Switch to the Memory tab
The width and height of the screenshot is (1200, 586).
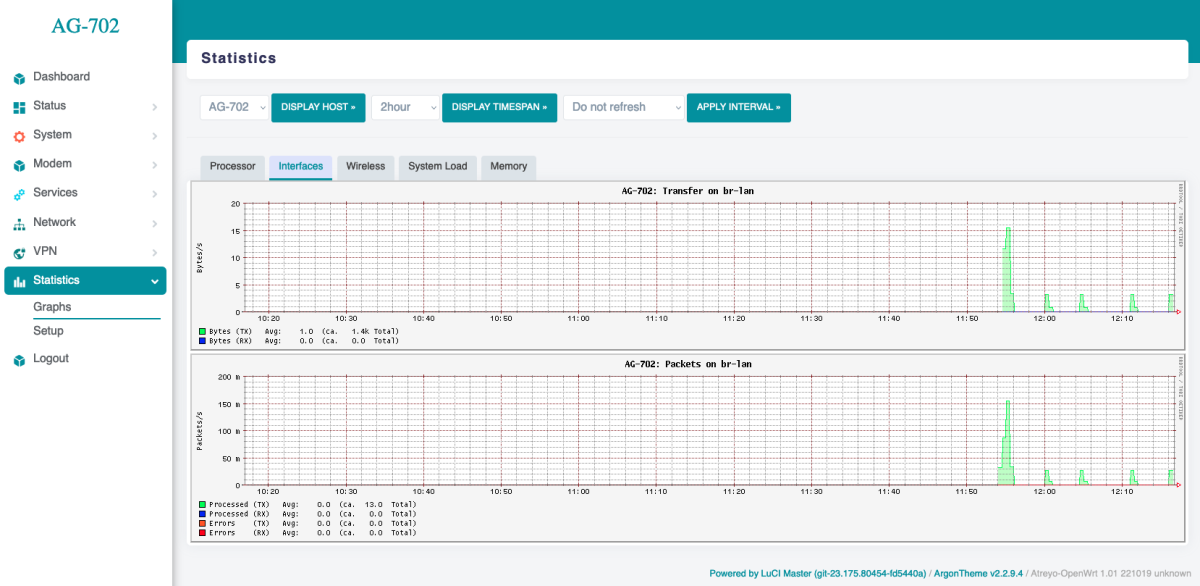(x=509, y=167)
